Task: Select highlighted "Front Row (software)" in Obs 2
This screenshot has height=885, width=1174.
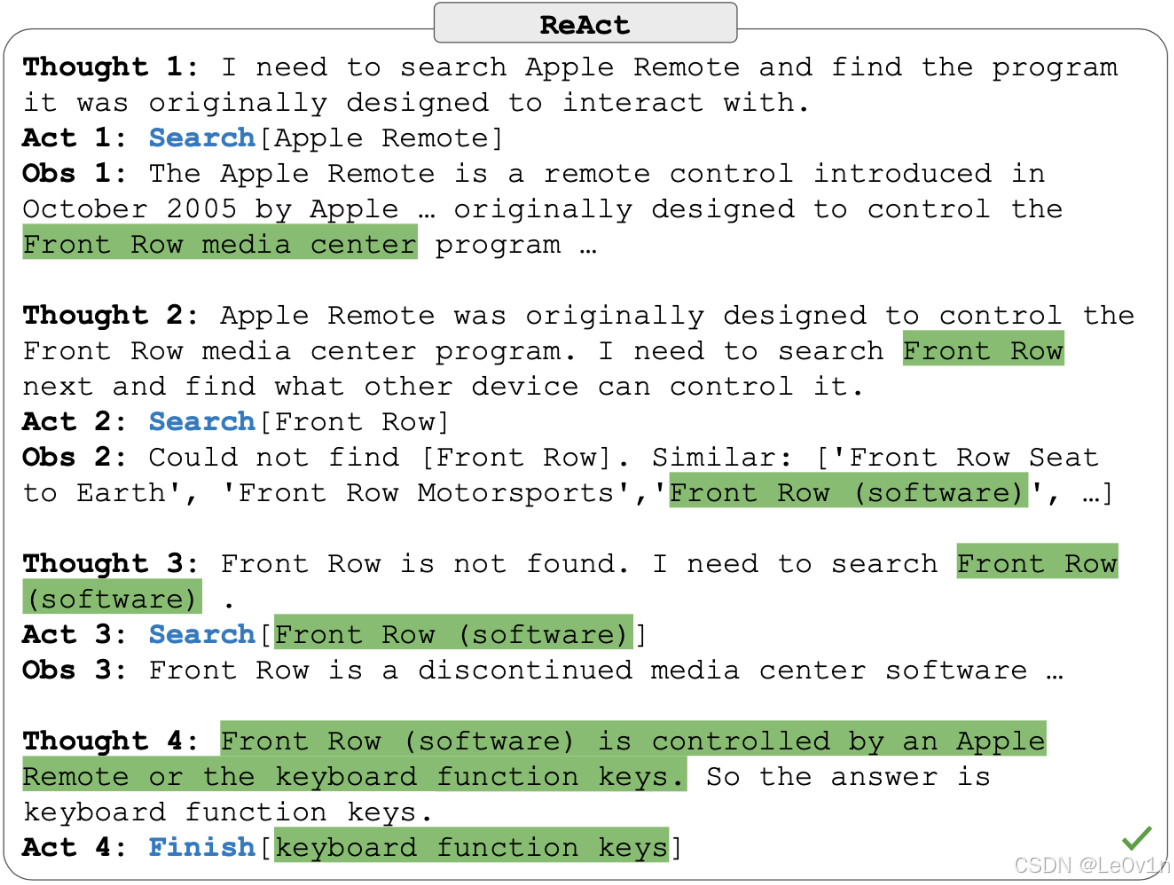Action: tap(849, 492)
